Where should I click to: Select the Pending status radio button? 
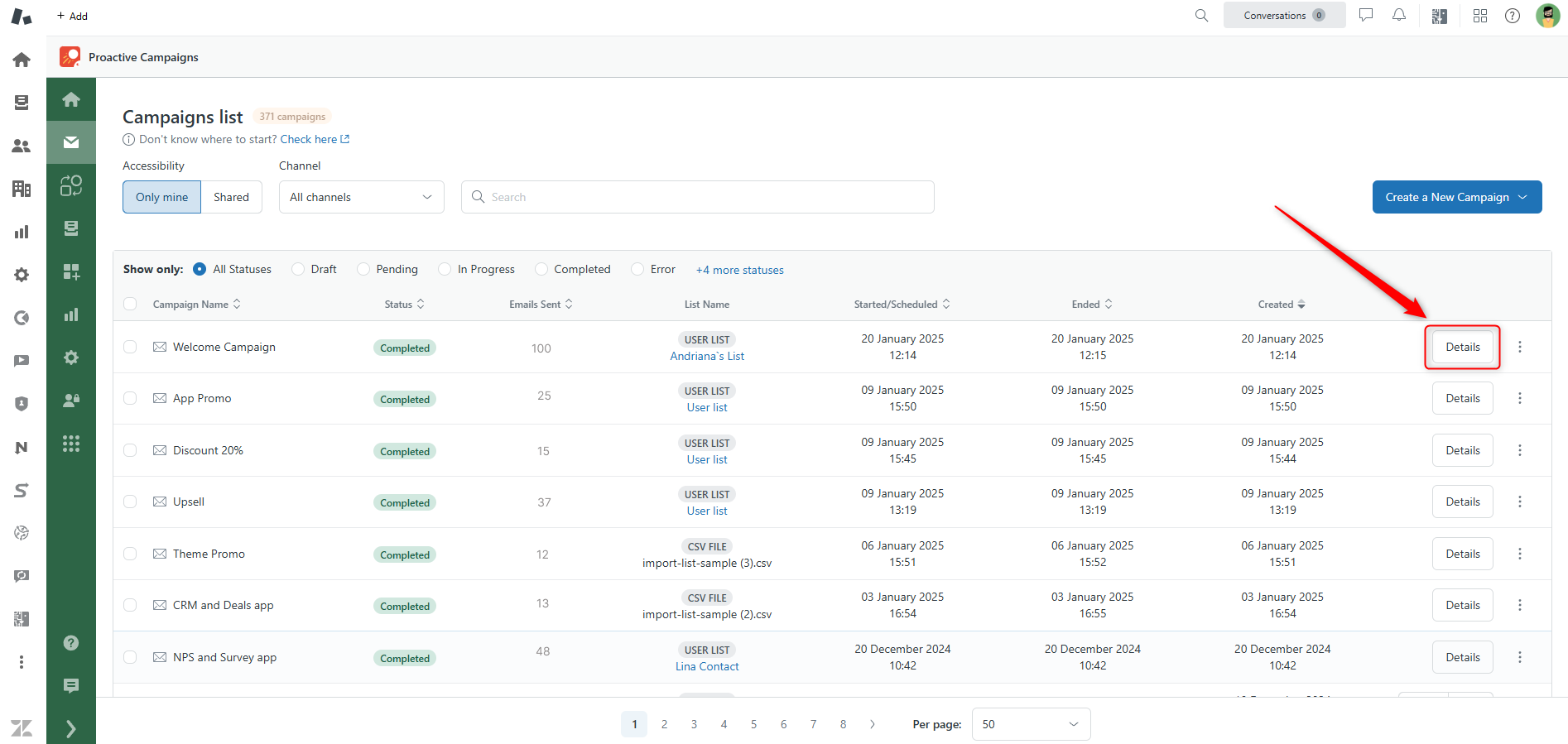363,269
